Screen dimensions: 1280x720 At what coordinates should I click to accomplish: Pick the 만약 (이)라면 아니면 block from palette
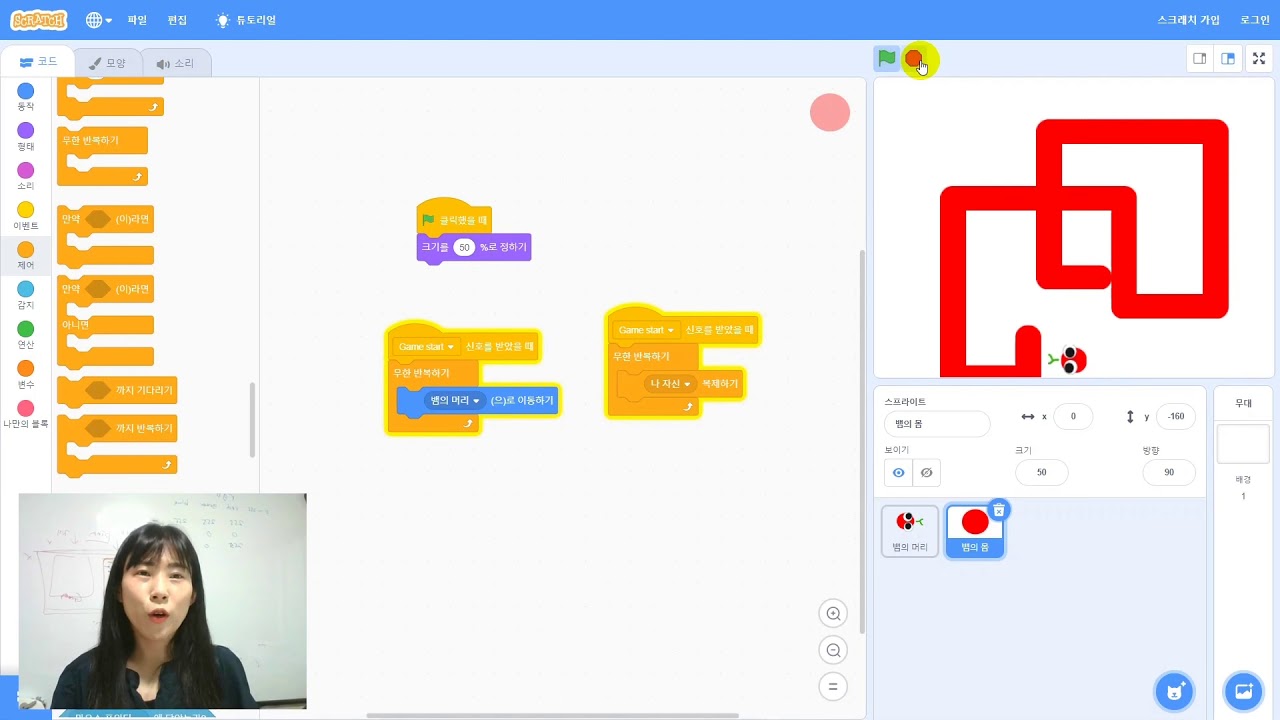pyautogui.click(x=105, y=289)
